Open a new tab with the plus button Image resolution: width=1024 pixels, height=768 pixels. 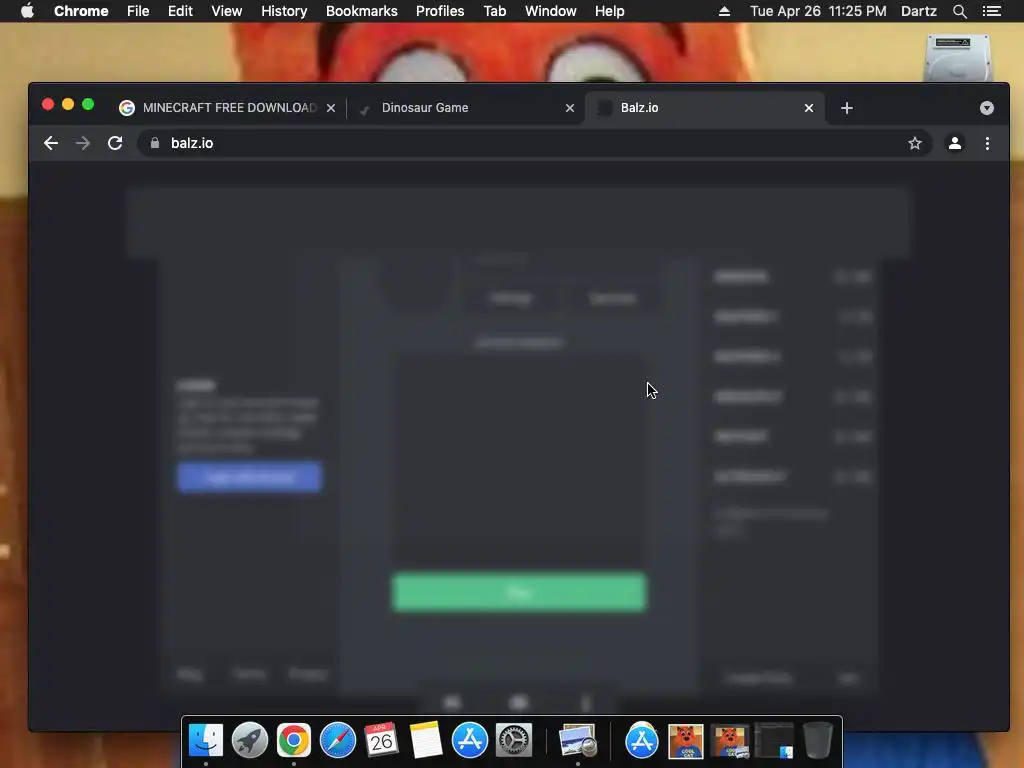tap(847, 108)
